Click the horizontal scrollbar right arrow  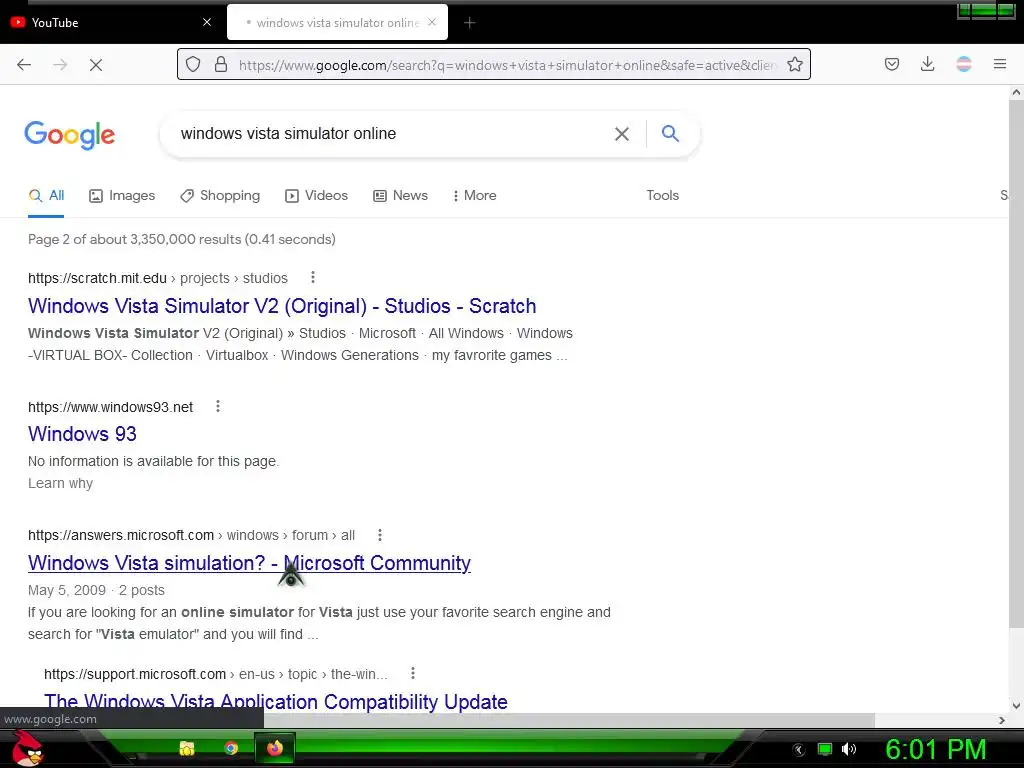pyautogui.click(x=1002, y=720)
